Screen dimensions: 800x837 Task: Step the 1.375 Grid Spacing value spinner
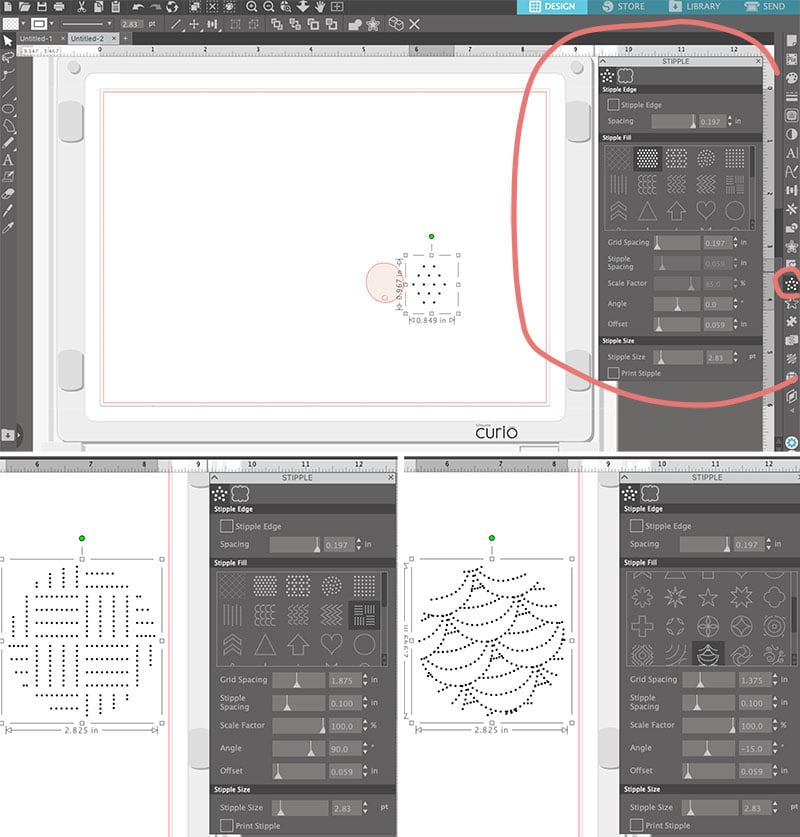tap(775, 680)
